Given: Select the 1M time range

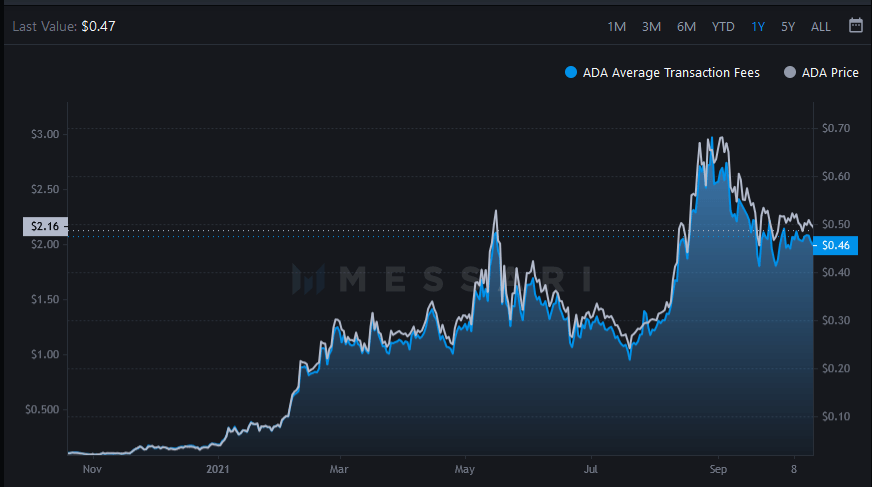Looking at the screenshot, I should (617, 26).
